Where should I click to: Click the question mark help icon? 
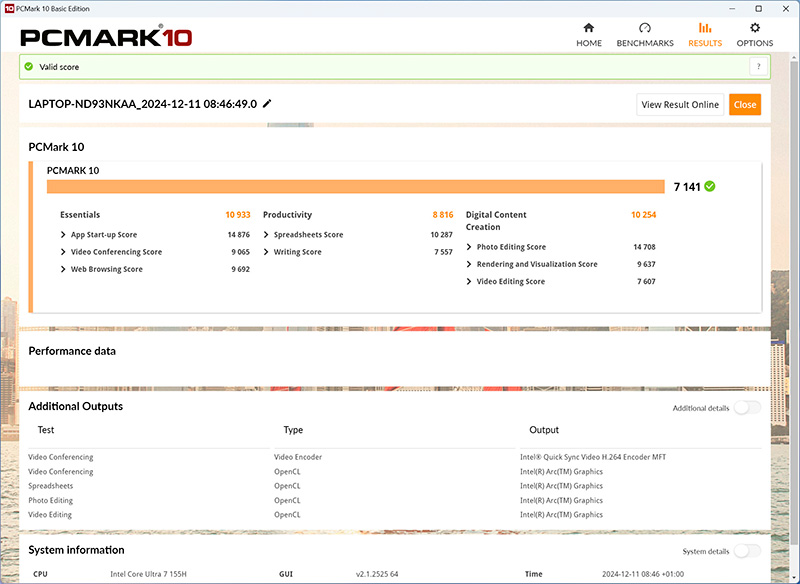point(758,67)
